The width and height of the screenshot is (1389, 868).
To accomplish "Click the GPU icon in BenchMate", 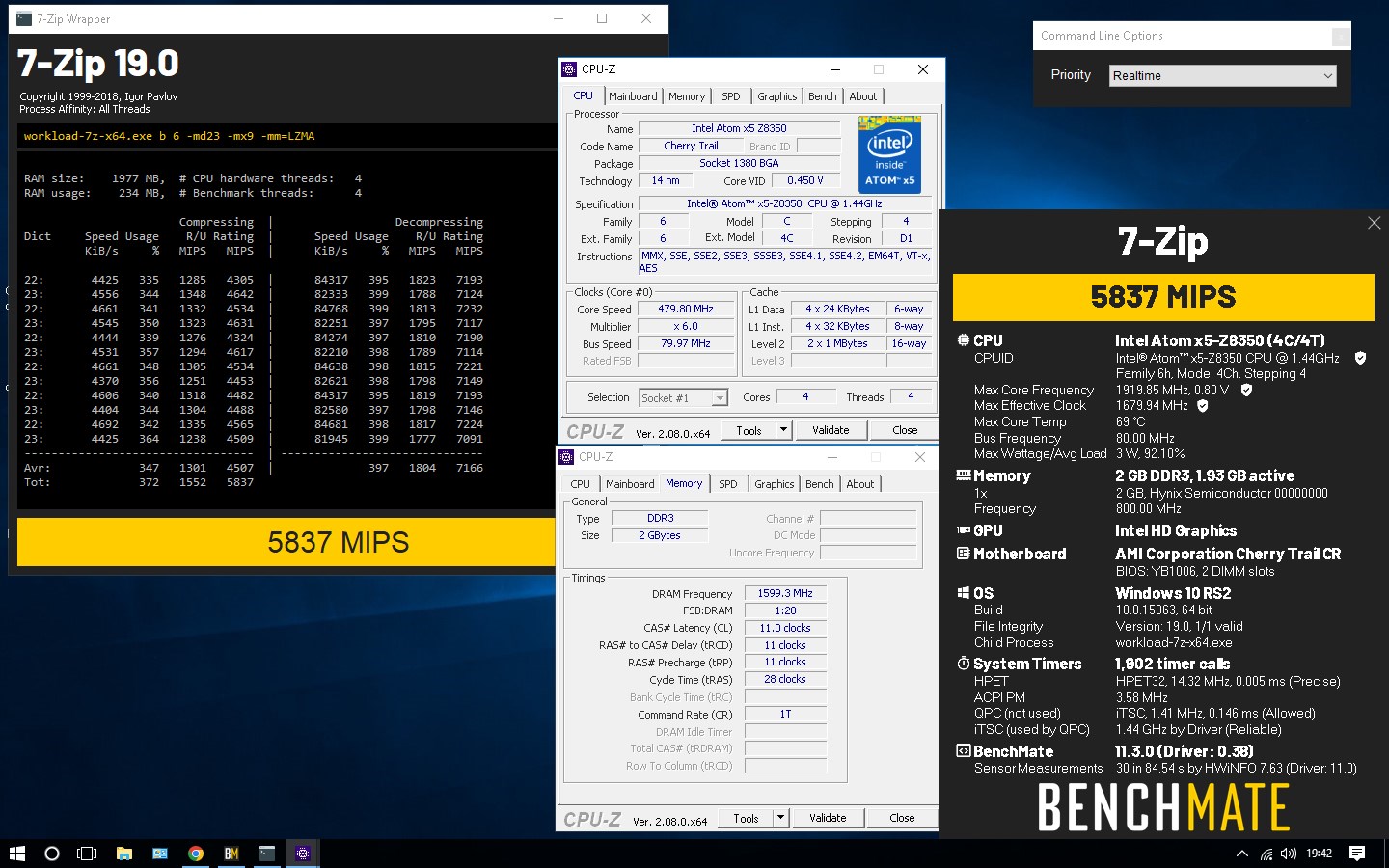I will (963, 530).
